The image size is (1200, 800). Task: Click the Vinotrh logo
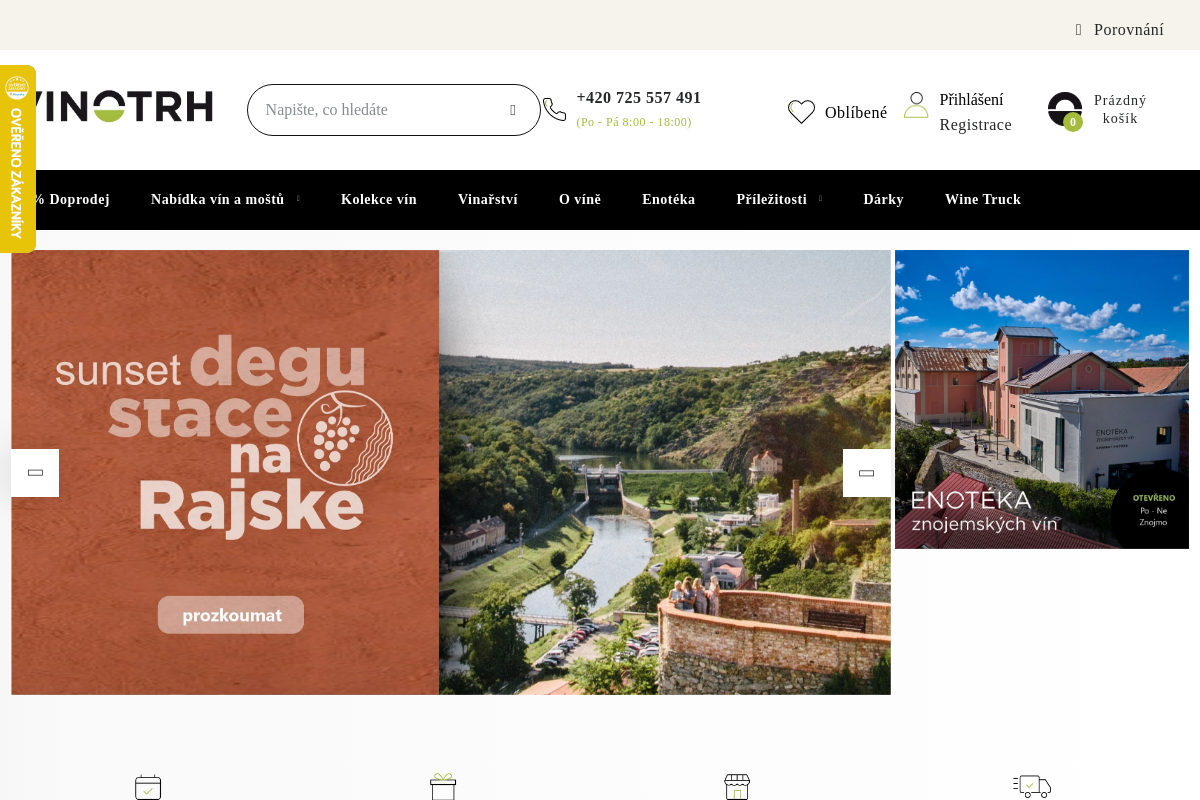tap(117, 107)
